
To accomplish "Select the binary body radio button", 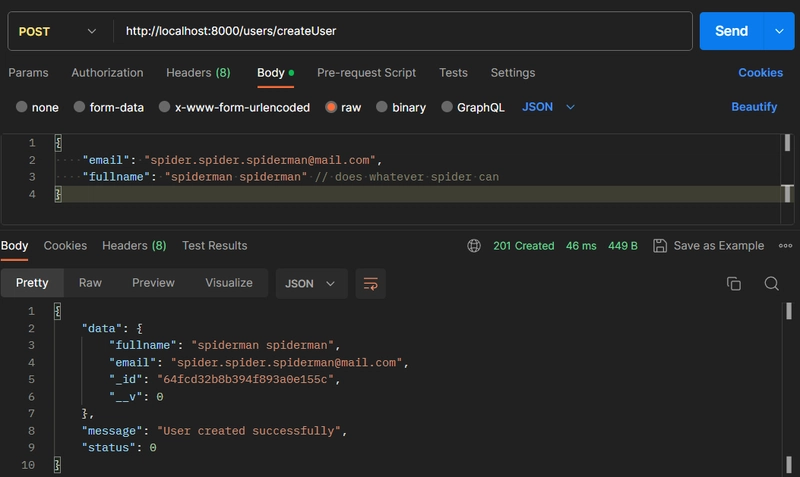I will (382, 107).
